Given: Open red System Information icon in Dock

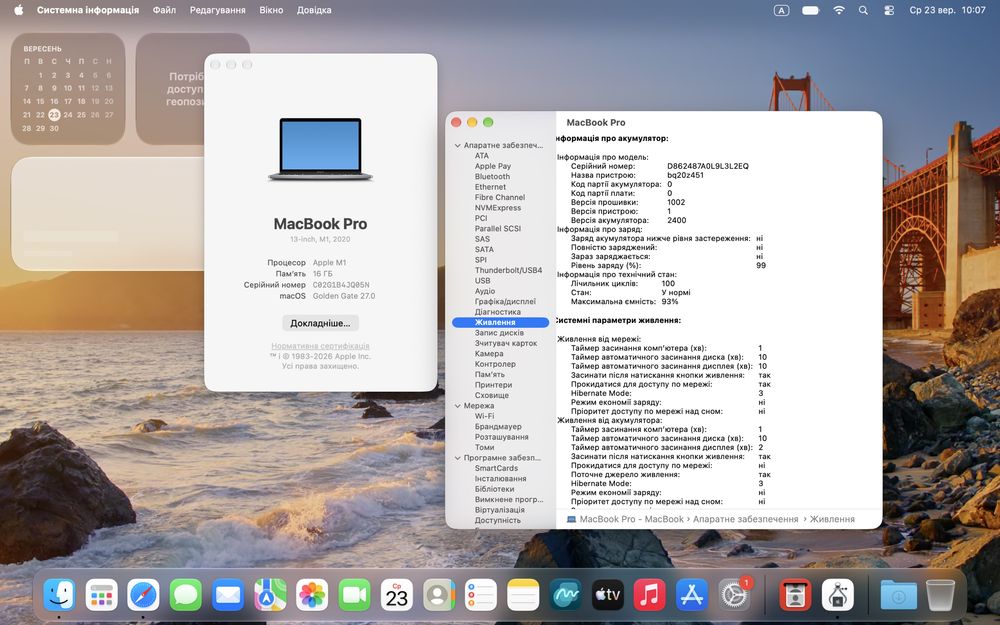Looking at the screenshot, I should pyautogui.click(x=795, y=595).
